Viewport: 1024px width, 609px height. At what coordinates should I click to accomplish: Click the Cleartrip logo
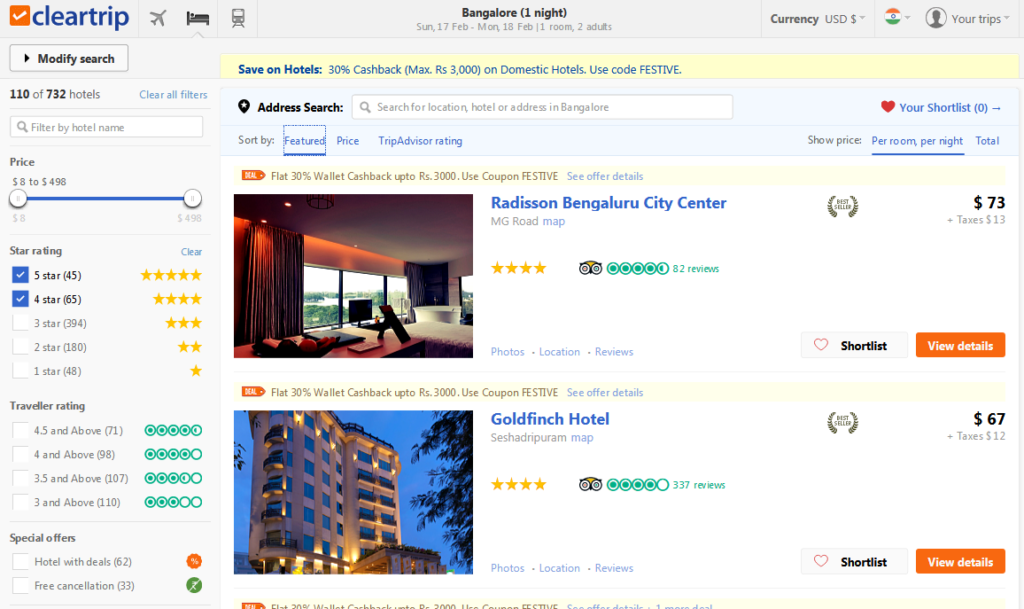[69, 17]
